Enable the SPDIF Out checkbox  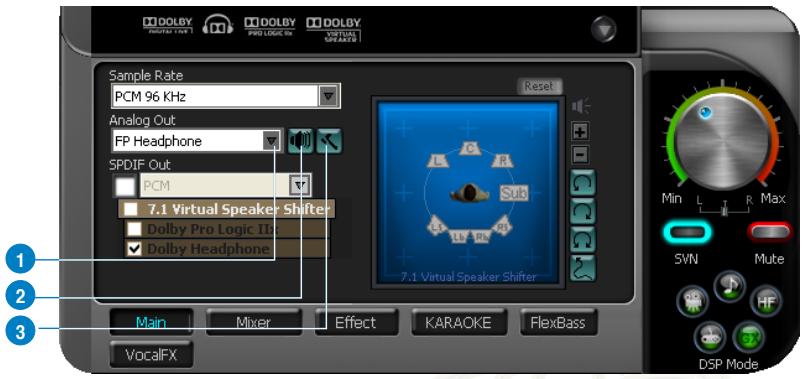125,186
